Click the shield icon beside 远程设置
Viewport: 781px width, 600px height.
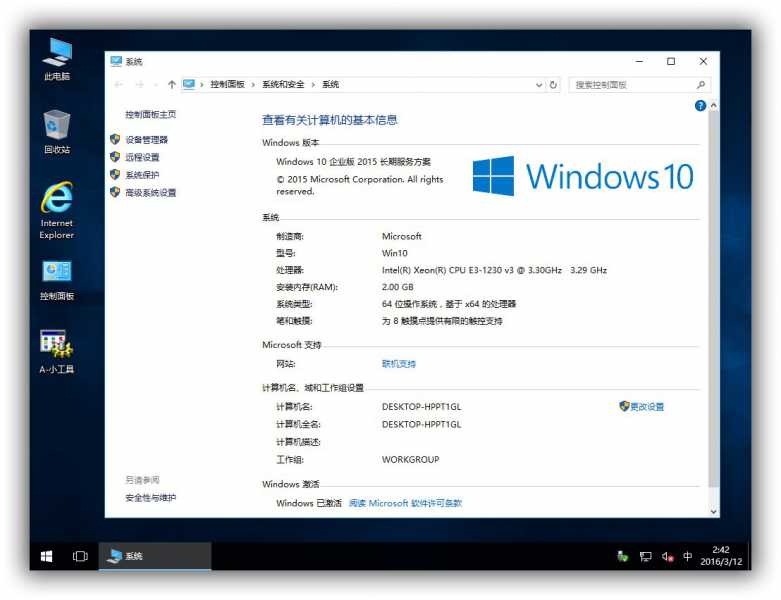point(115,157)
